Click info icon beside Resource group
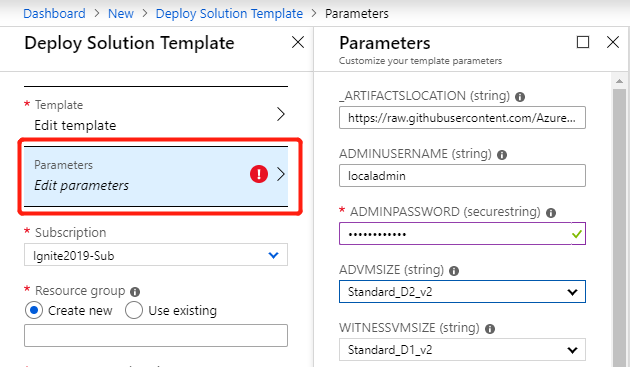630x367 pixels. click(135, 291)
